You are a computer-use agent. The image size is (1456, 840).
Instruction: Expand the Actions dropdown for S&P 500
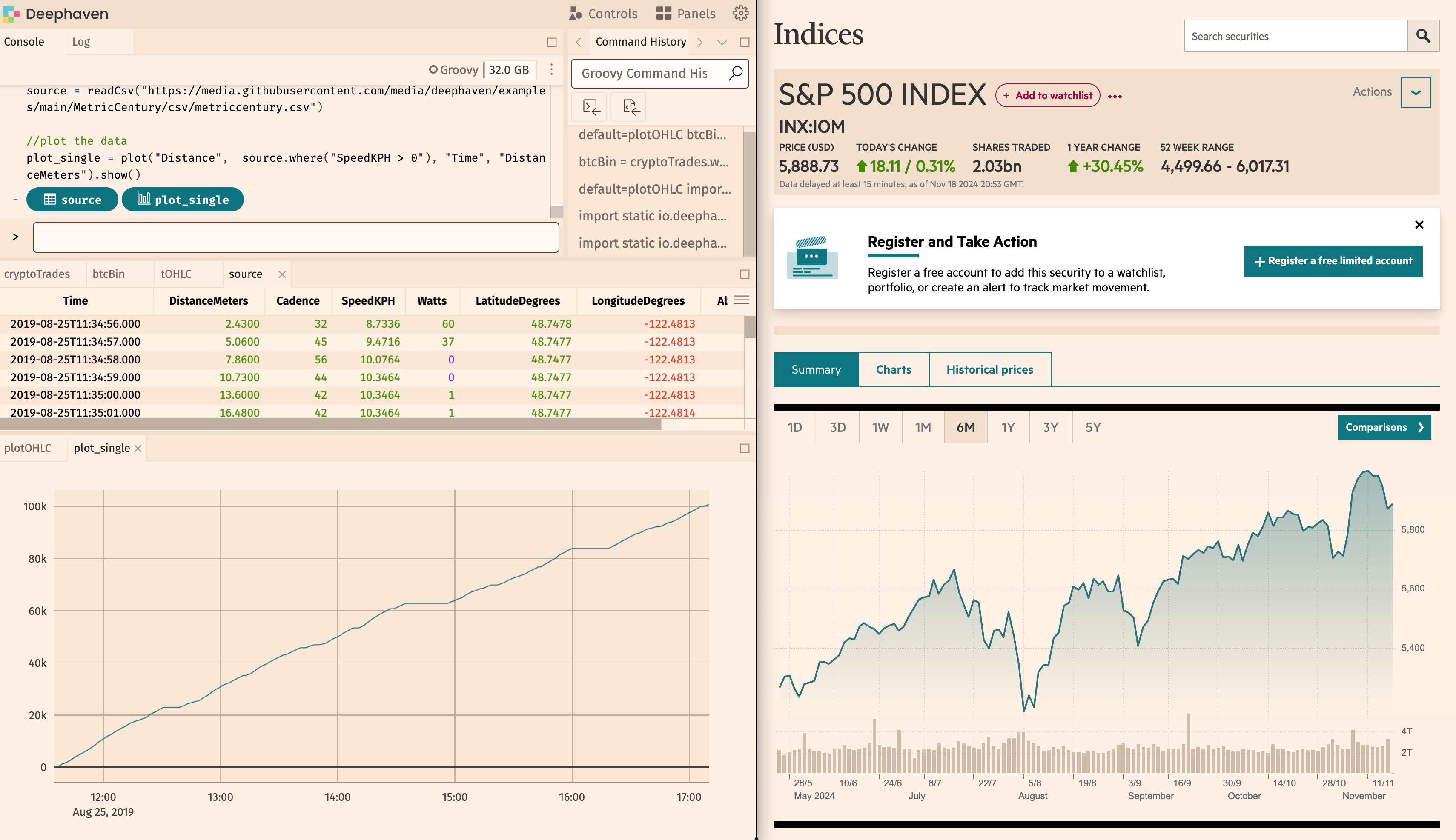click(x=1415, y=92)
